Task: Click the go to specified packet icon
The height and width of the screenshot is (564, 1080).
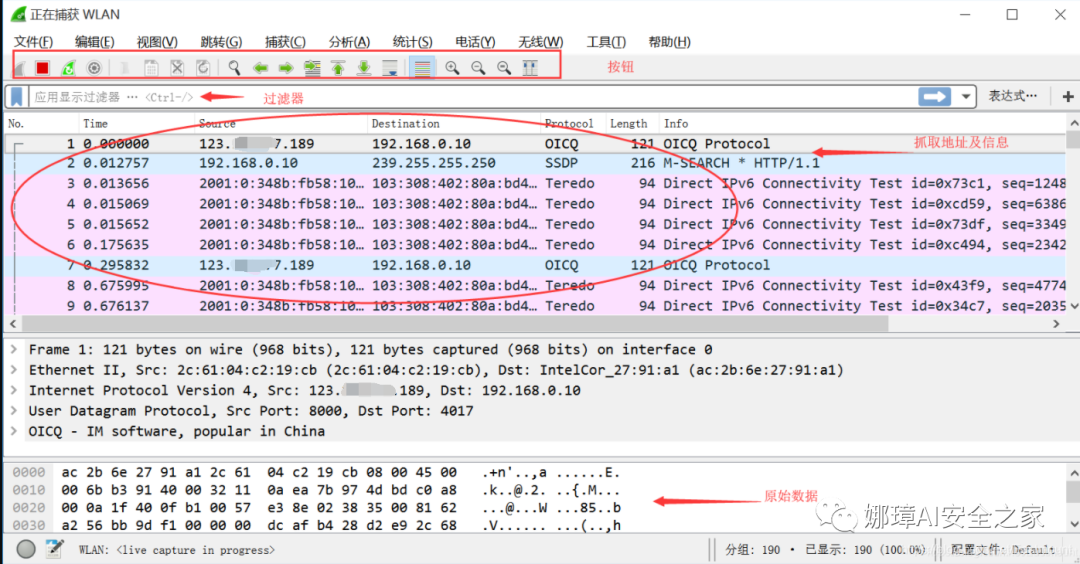Action: (312, 67)
